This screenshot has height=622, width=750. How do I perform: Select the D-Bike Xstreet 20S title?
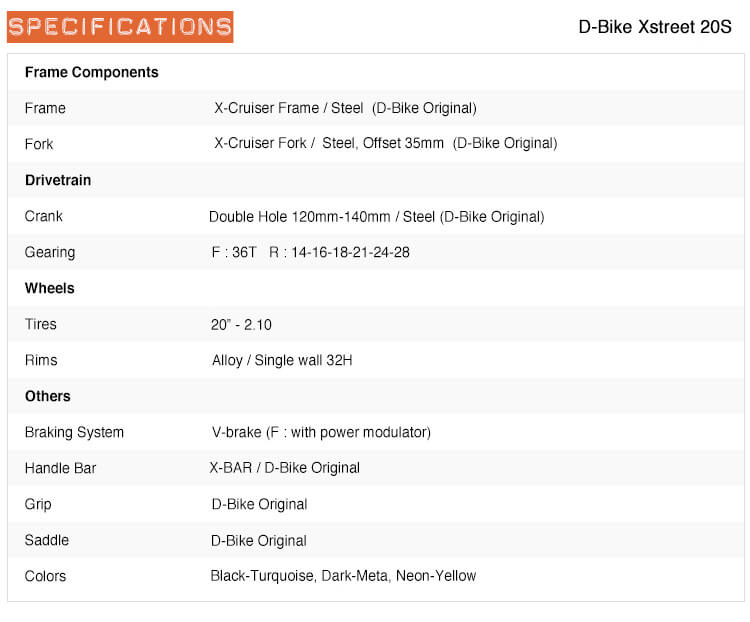(x=655, y=27)
